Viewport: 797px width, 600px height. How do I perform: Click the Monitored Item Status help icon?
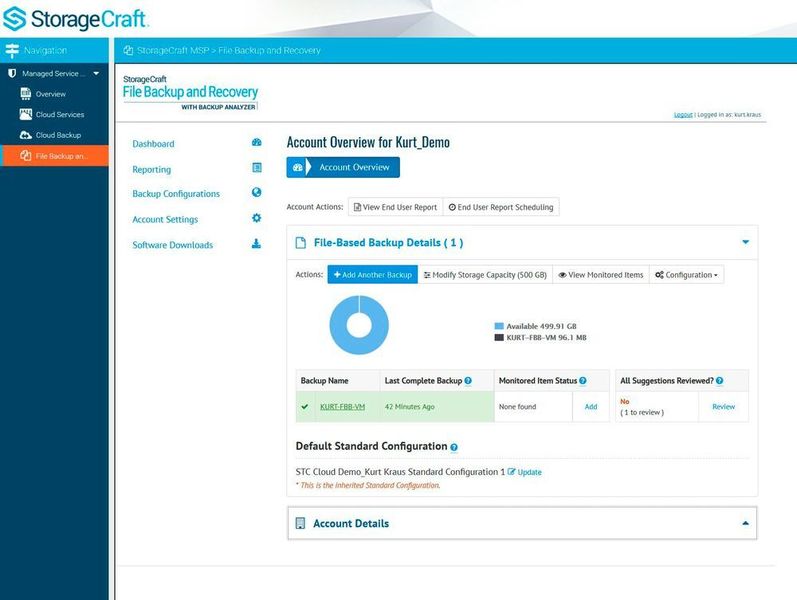pyautogui.click(x=583, y=380)
